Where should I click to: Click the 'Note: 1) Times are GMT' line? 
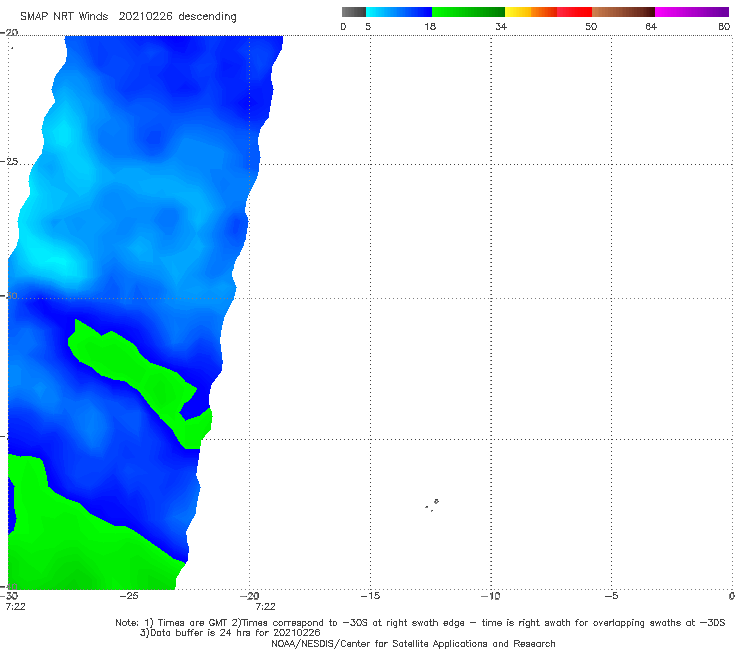click(420, 623)
